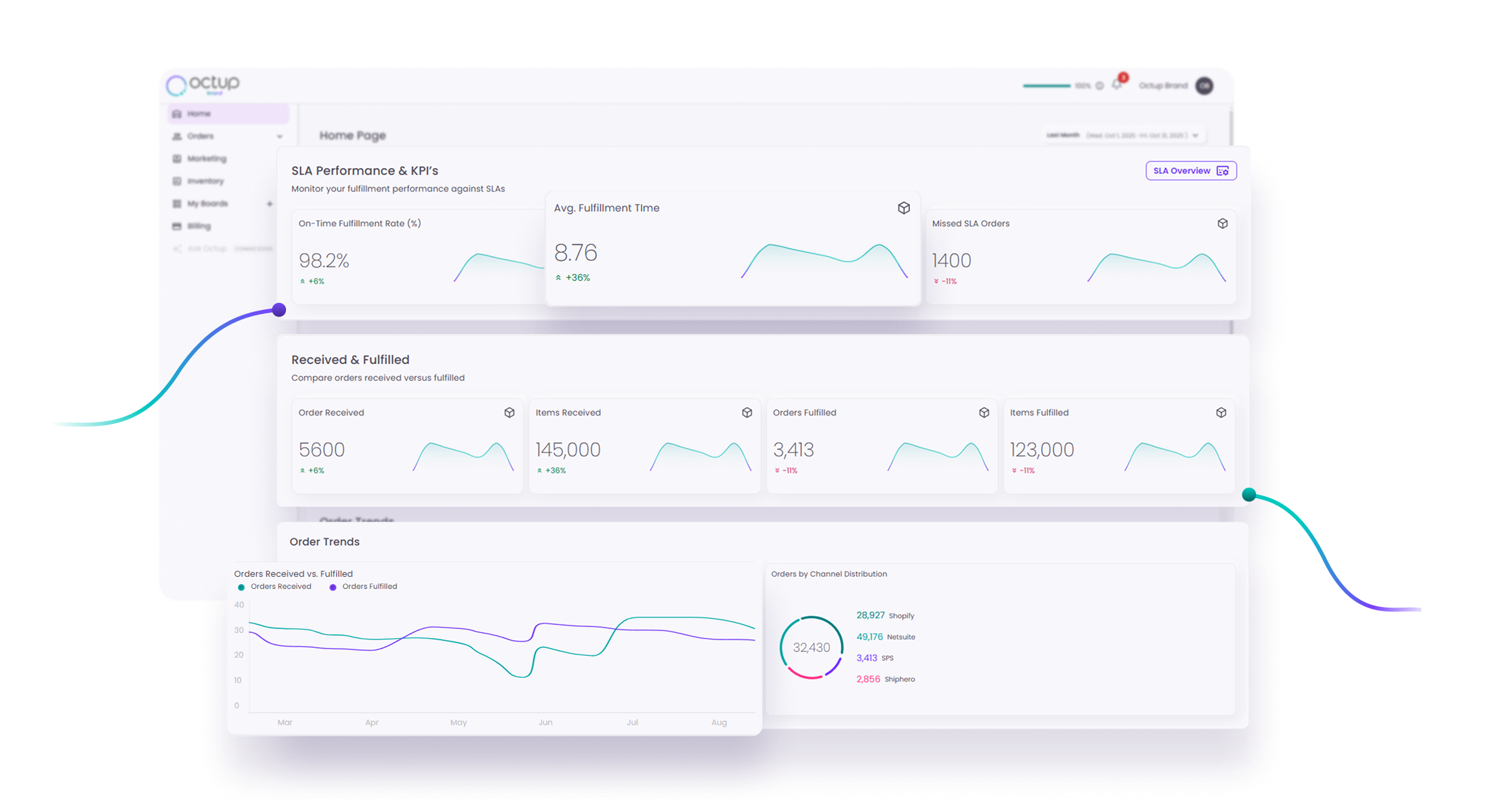Image resolution: width=1486 pixels, height=812 pixels.
Task: Open the user avatar menu
Action: (1204, 85)
